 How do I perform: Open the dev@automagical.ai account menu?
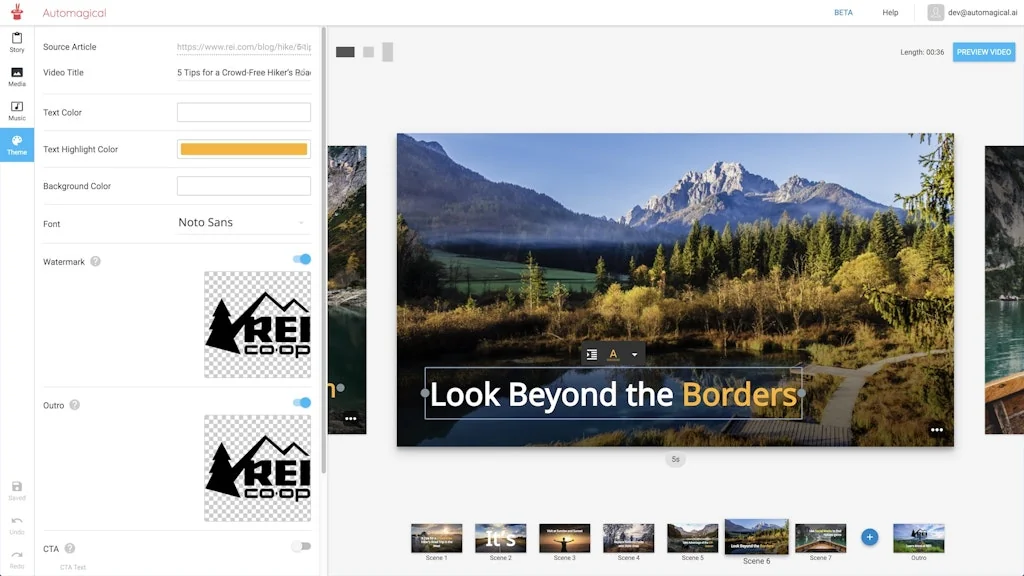pyautogui.click(x=970, y=13)
